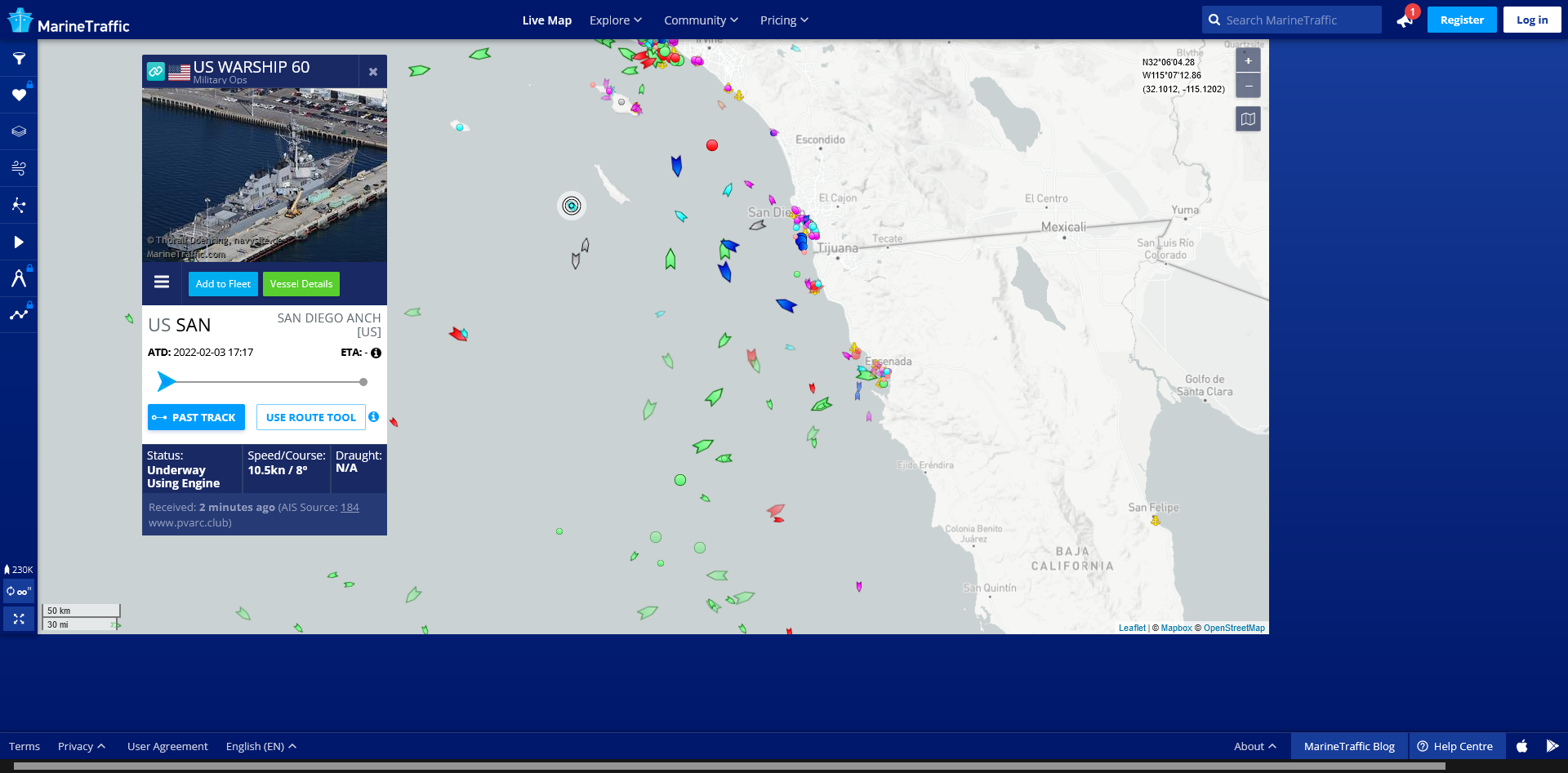Open Vessel Details

pos(301,284)
